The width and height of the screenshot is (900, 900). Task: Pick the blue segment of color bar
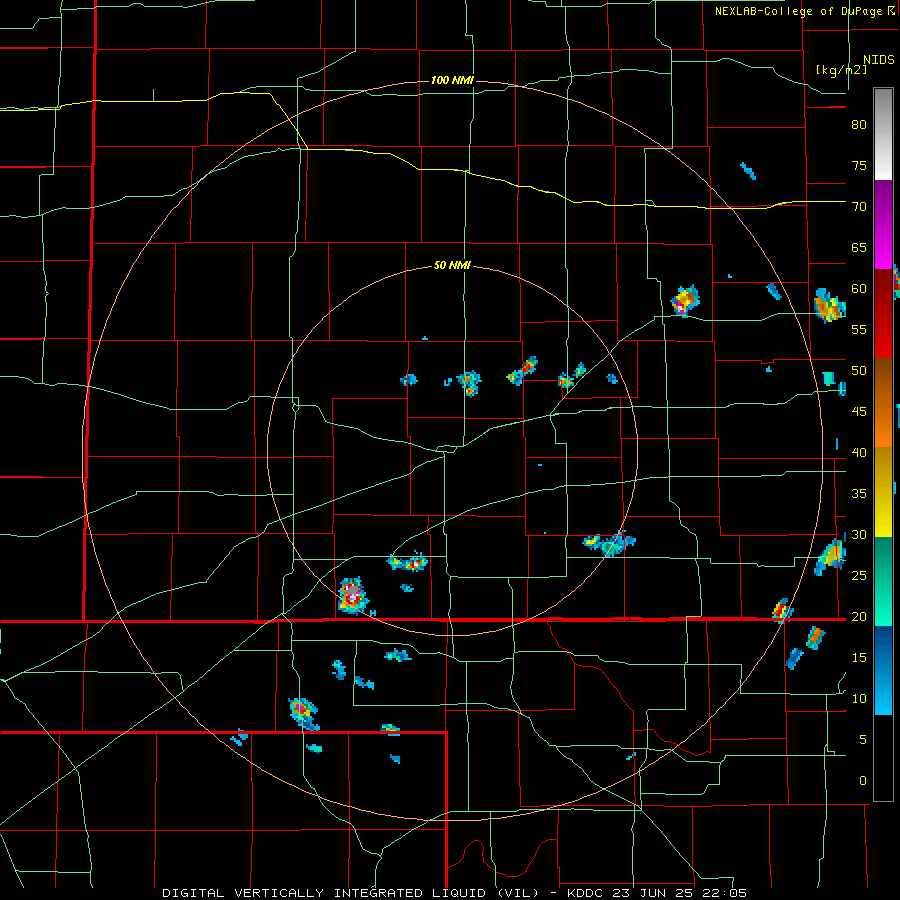[883, 670]
